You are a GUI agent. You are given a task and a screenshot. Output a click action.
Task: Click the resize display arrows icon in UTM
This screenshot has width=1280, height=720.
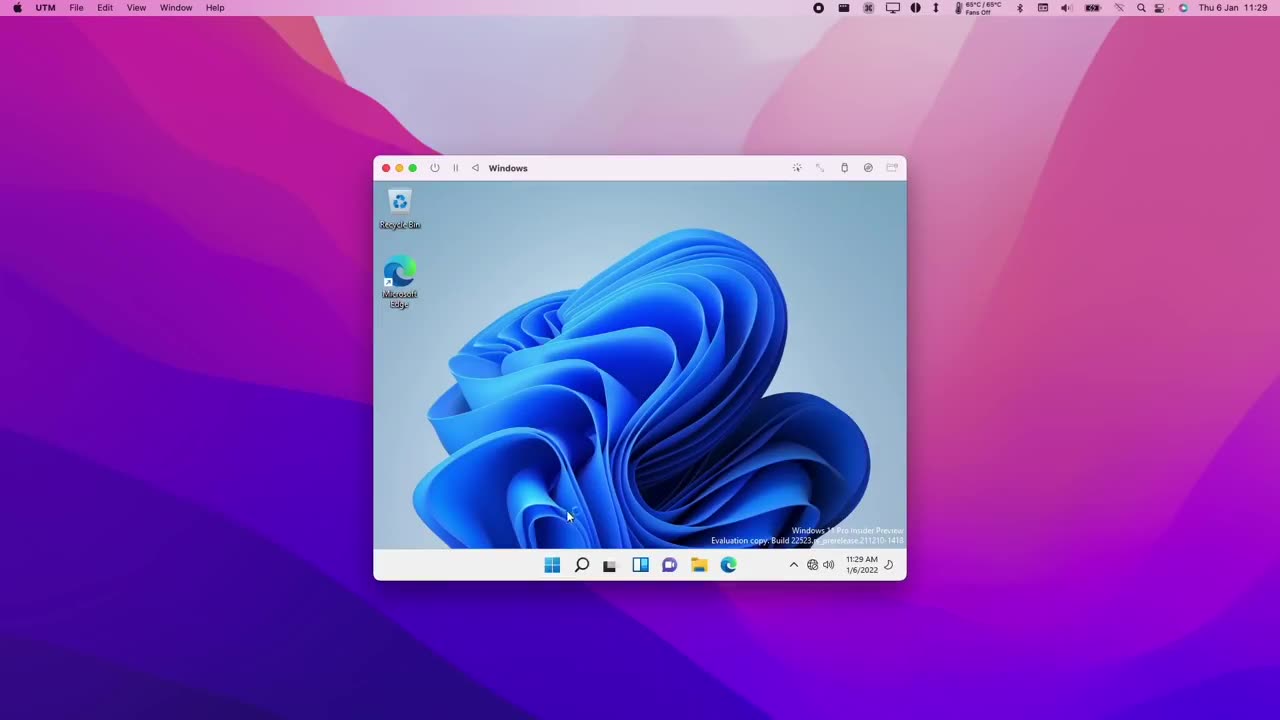point(820,168)
